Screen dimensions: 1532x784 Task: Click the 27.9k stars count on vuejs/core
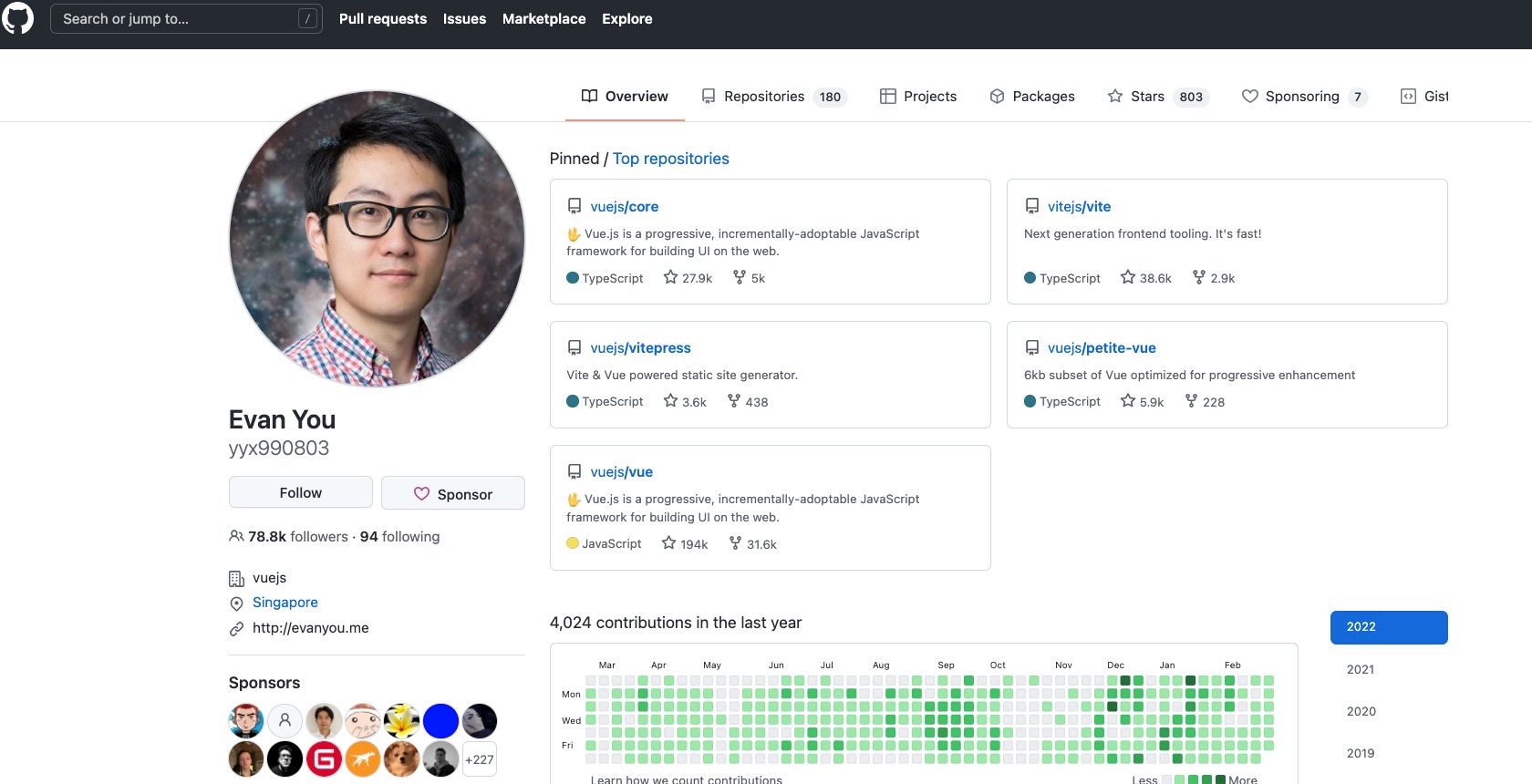pyautogui.click(x=688, y=278)
